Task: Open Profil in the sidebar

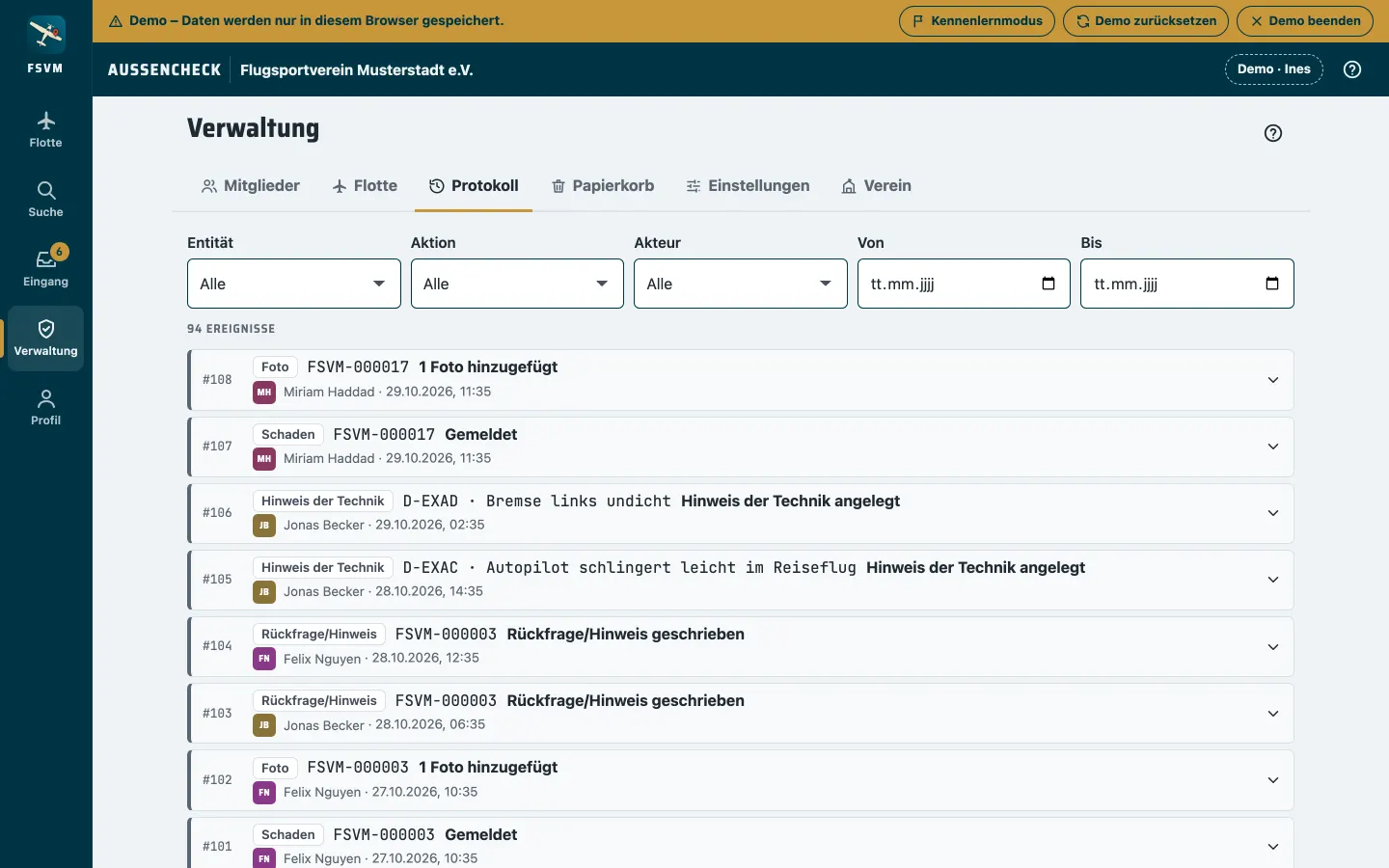Action: tap(45, 407)
